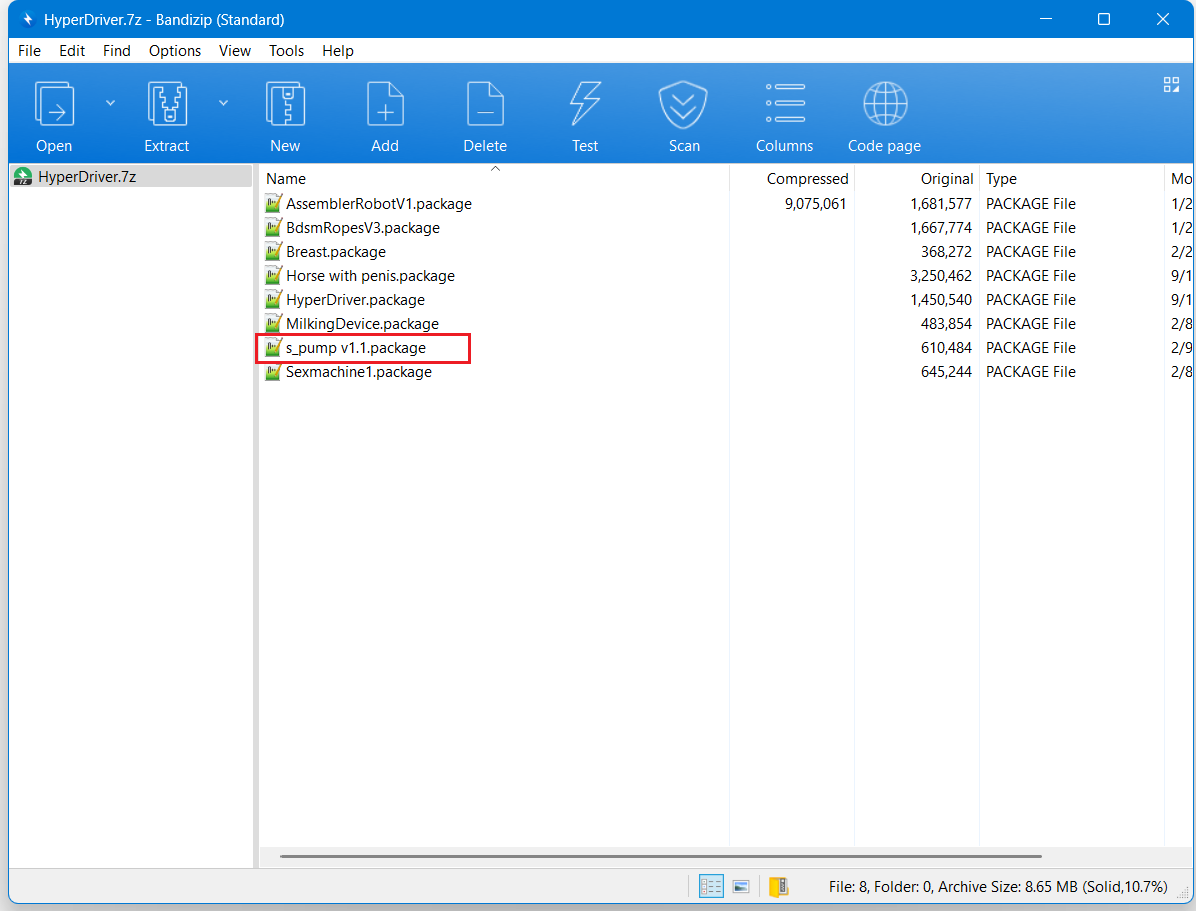
Task: Click the toolbar layout grid icon
Action: click(1171, 85)
